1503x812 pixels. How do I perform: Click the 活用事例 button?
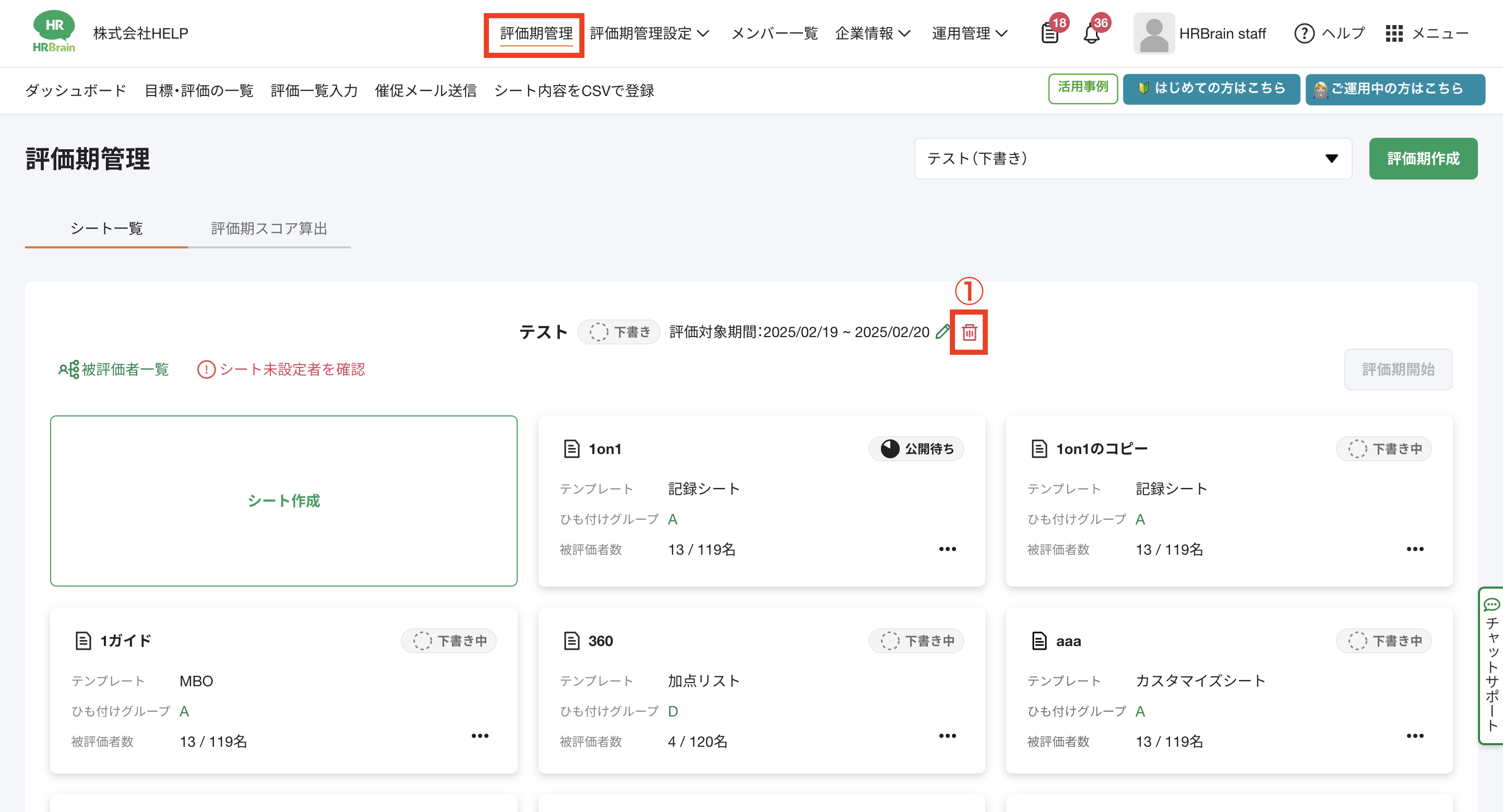coord(1083,89)
